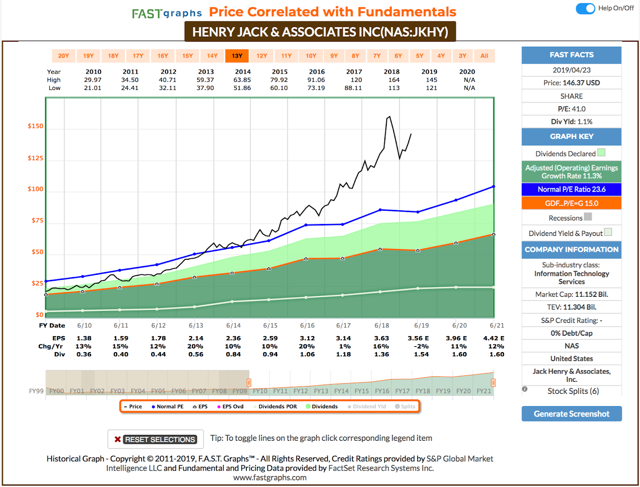The width and height of the screenshot is (640, 487).
Task: Select the 14Y time range tab
Action: [x=212, y=56]
